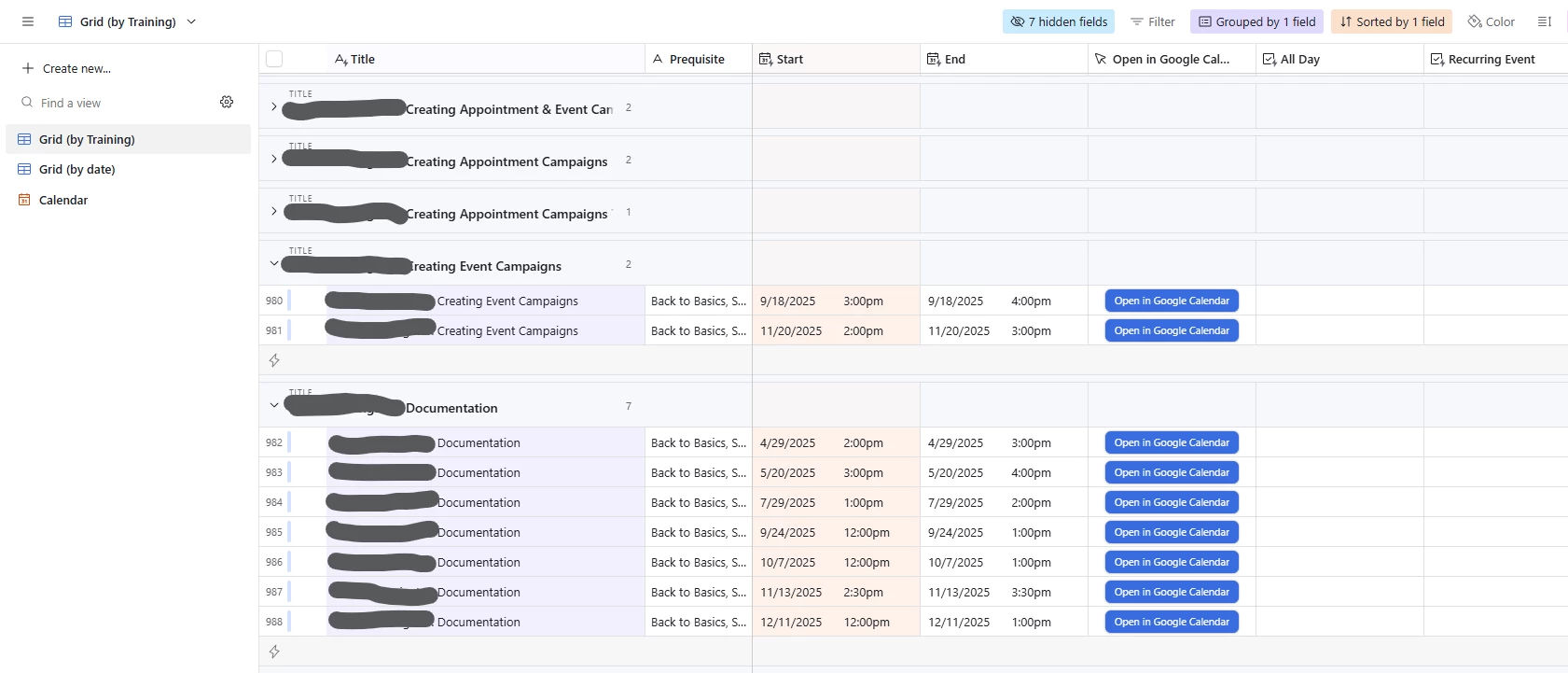Click add-record icon under Documentation group
The image size is (1568, 673).
(x=274, y=652)
